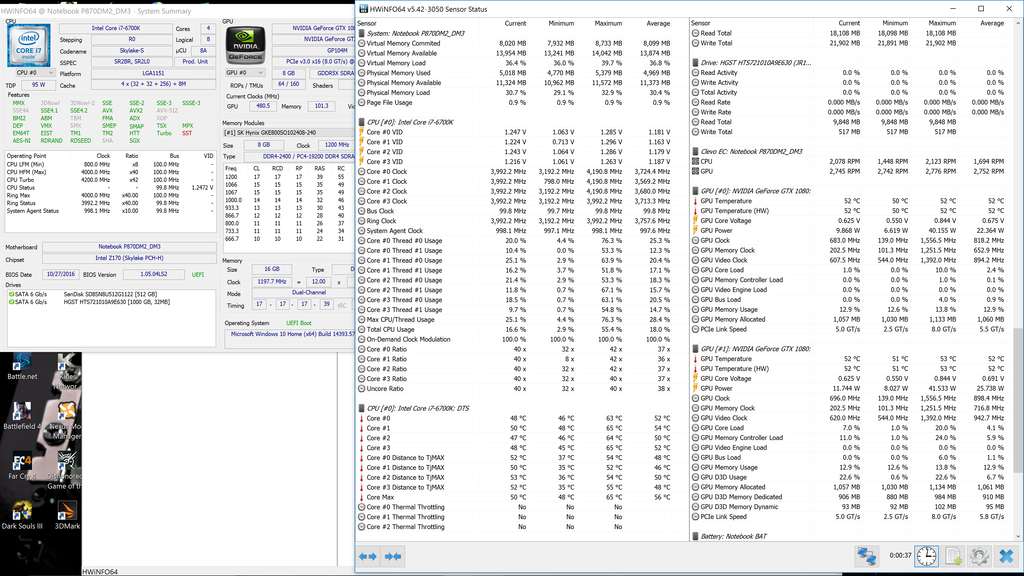Click the NVIDIA GeForce logo image
The height and width of the screenshot is (576, 1024).
(246, 46)
